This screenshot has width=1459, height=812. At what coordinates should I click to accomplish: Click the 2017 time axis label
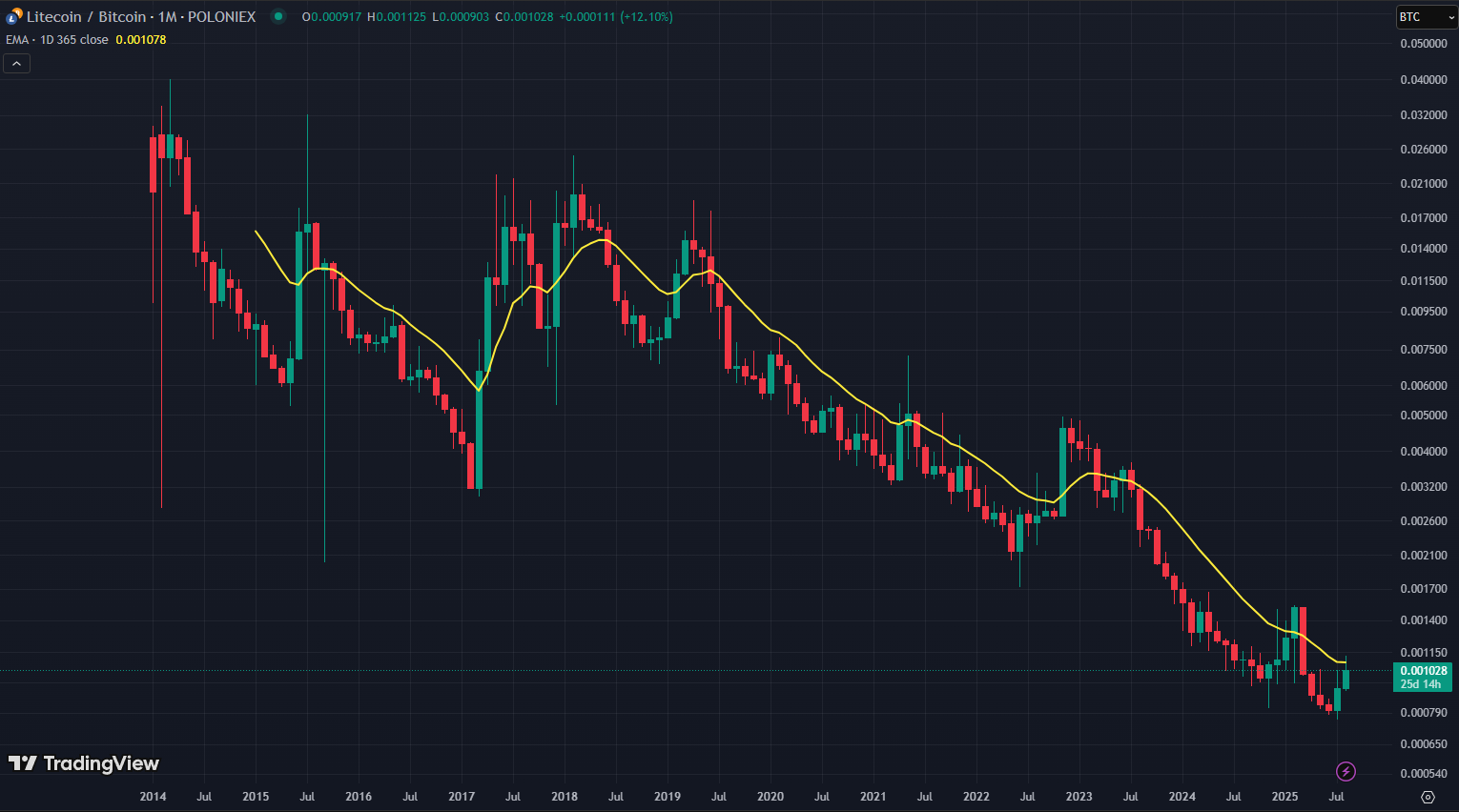coord(462,797)
